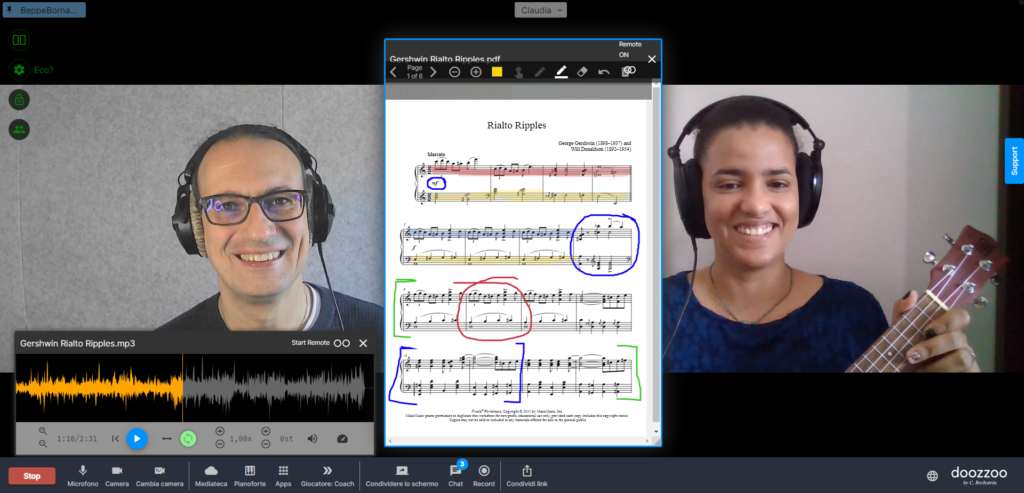
Task: Mute the Microfono
Action: (83, 474)
